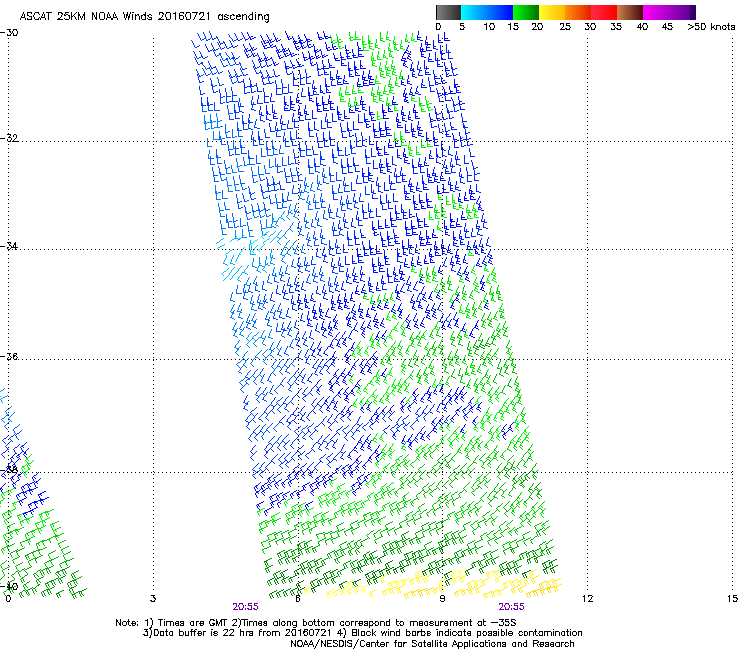The width and height of the screenshot is (740, 650).
Task: Select the brown 35-40 knots legend swatch
Action: click(x=630, y=12)
